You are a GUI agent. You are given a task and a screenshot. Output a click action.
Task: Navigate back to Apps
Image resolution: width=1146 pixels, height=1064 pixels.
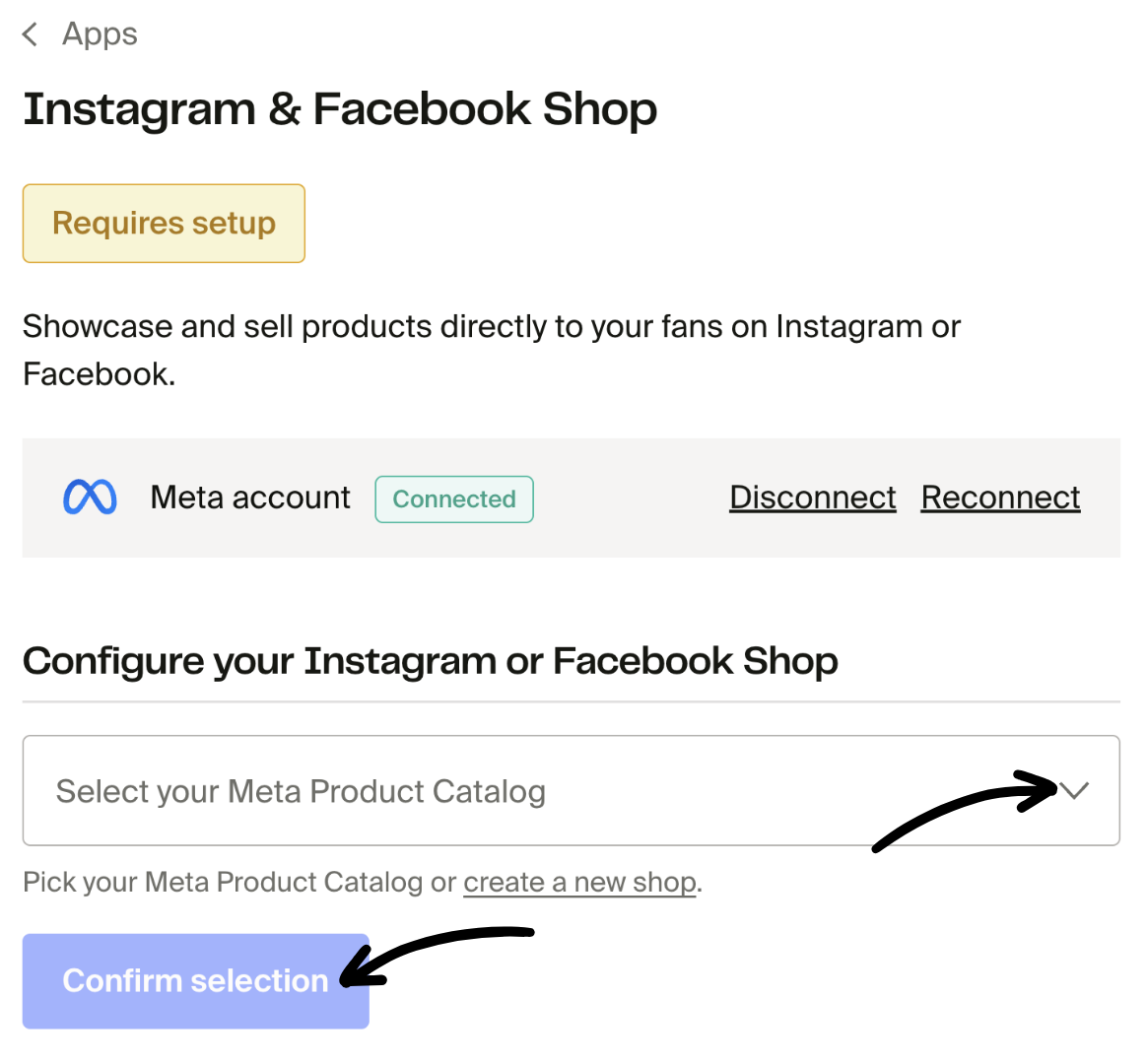(x=99, y=33)
